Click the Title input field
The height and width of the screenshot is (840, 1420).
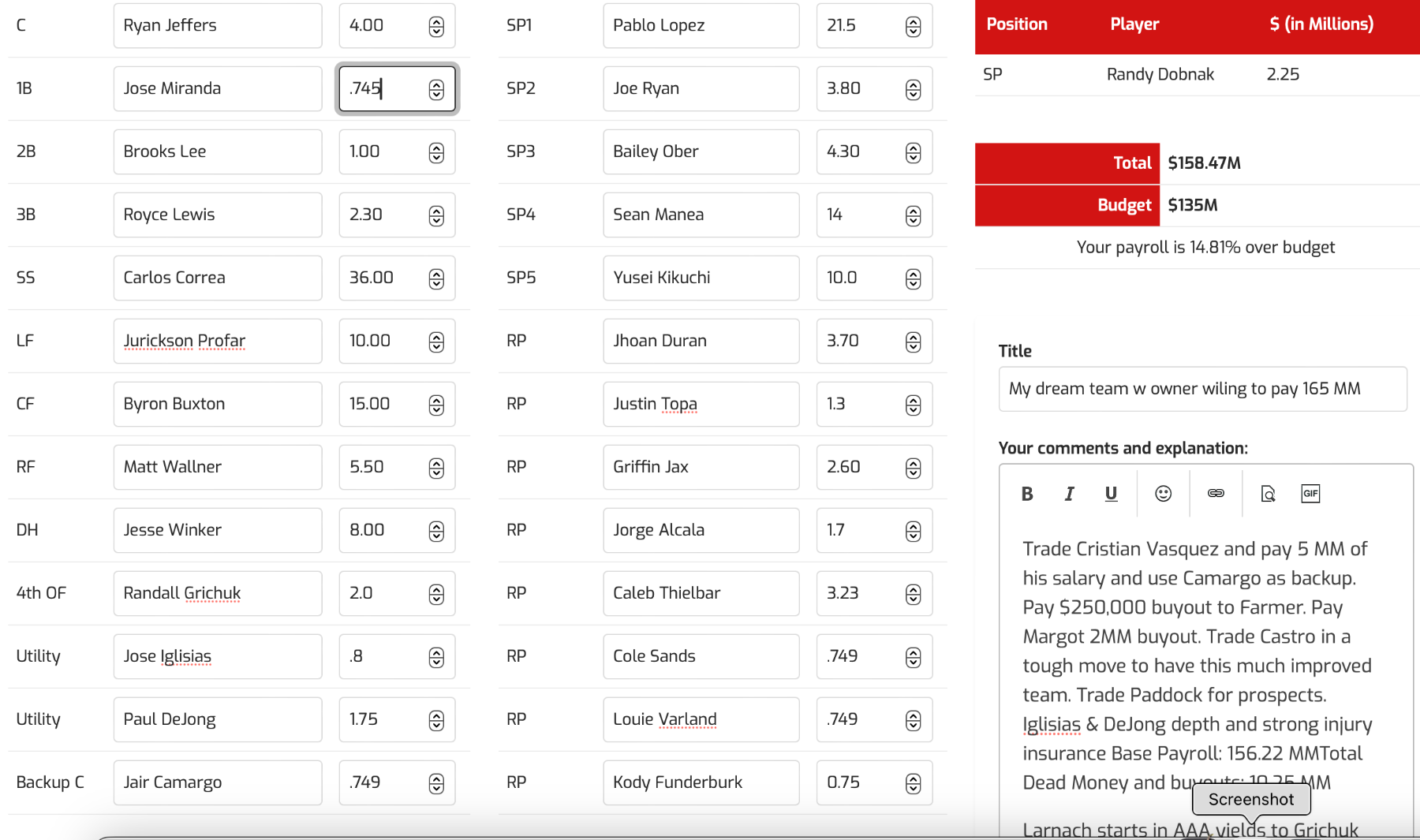[x=1201, y=389]
